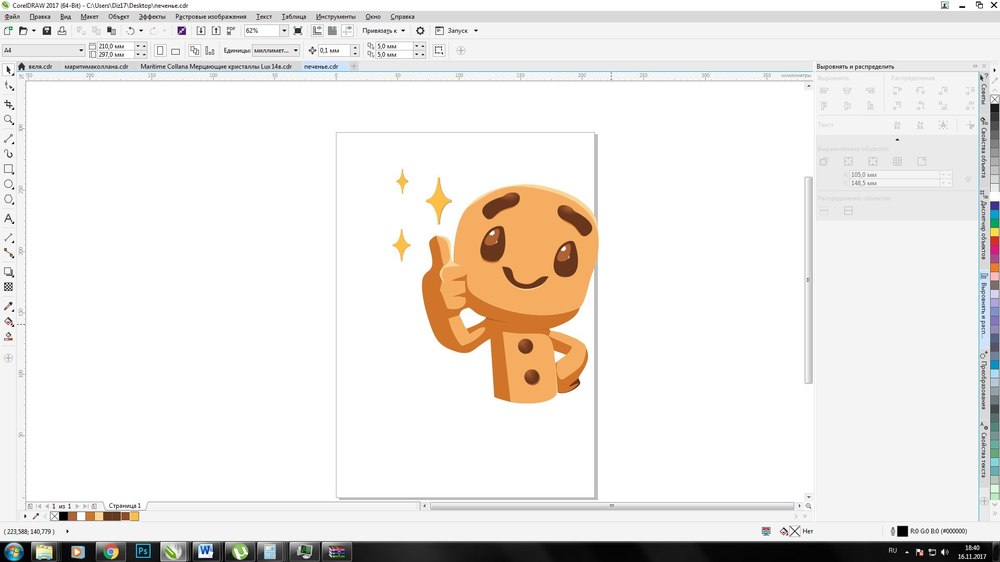
Task: Toggle treat as filled button
Action: (x=439, y=50)
